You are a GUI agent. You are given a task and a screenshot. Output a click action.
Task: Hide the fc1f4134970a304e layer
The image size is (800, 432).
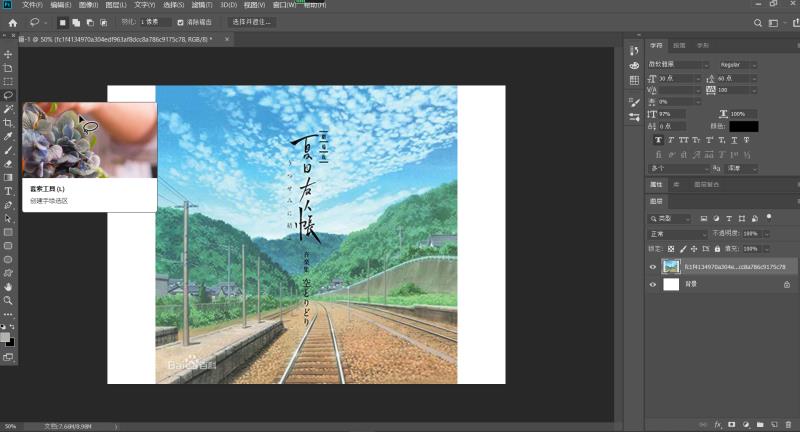click(x=653, y=267)
